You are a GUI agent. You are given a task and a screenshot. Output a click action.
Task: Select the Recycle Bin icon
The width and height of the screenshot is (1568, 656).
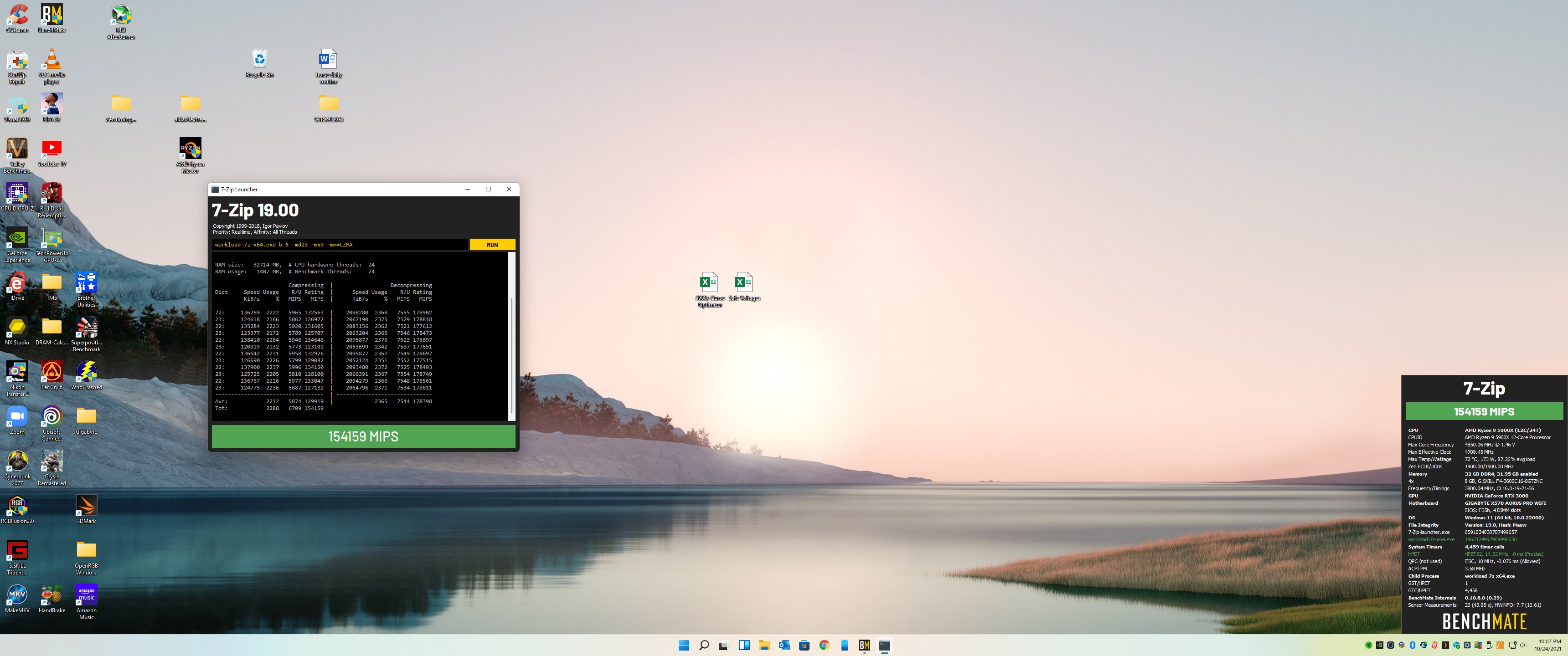point(259,63)
